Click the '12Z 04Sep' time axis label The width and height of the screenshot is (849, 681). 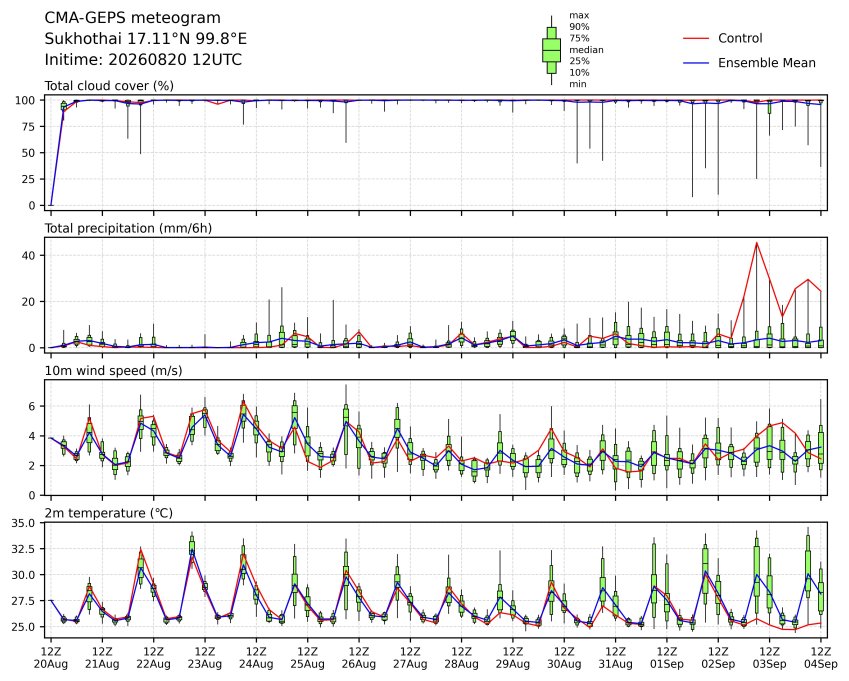point(821,658)
